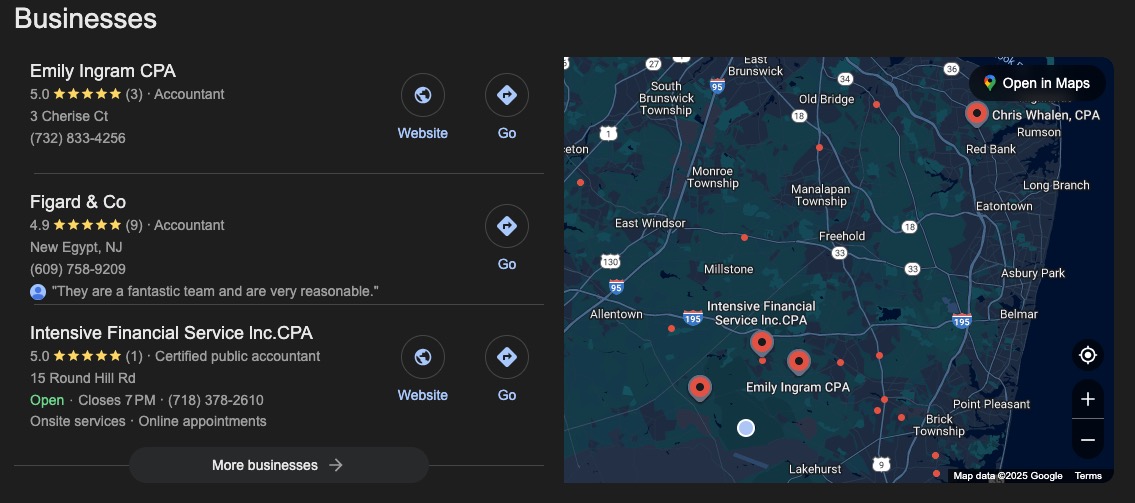Click Chris Whalen, CPA map pin

pyautogui.click(x=976, y=113)
